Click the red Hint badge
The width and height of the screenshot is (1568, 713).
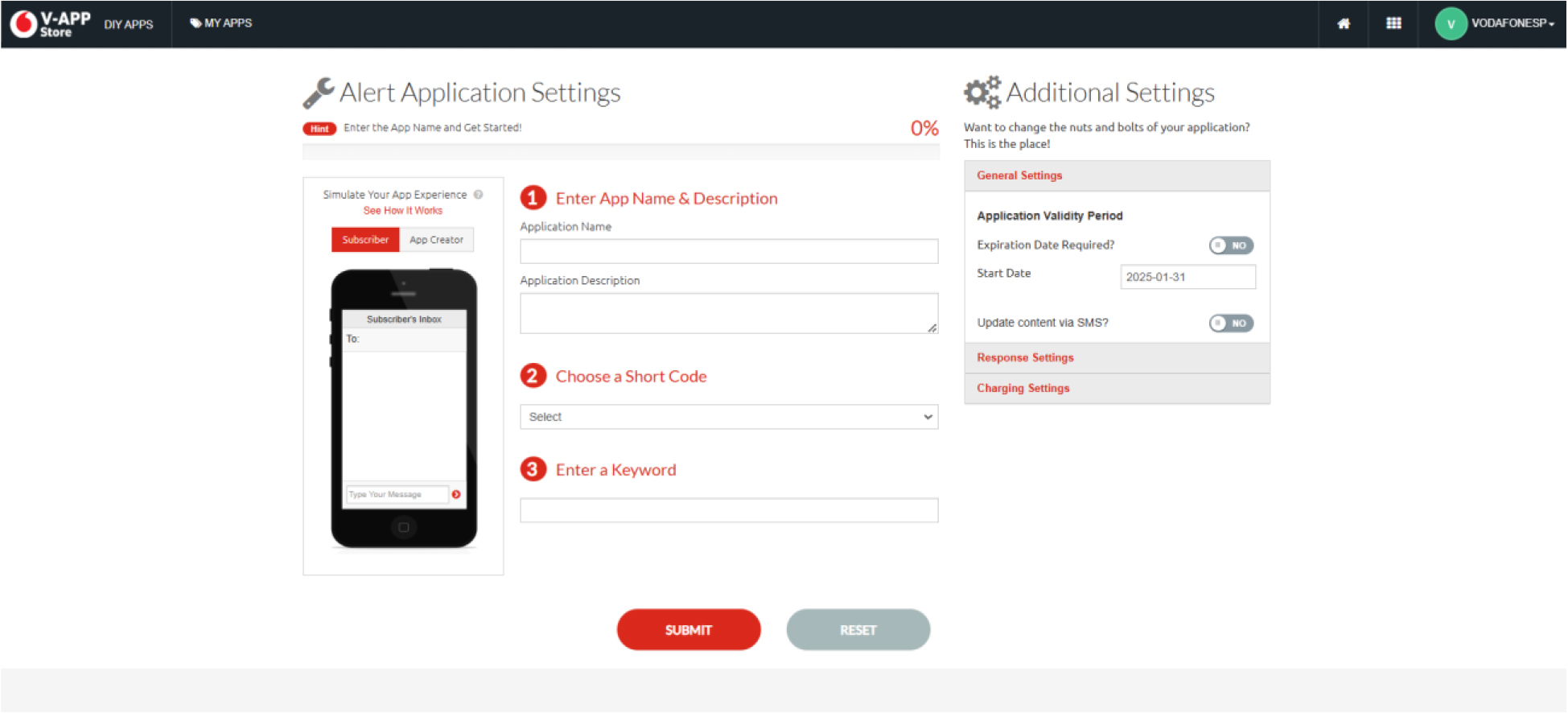(319, 129)
